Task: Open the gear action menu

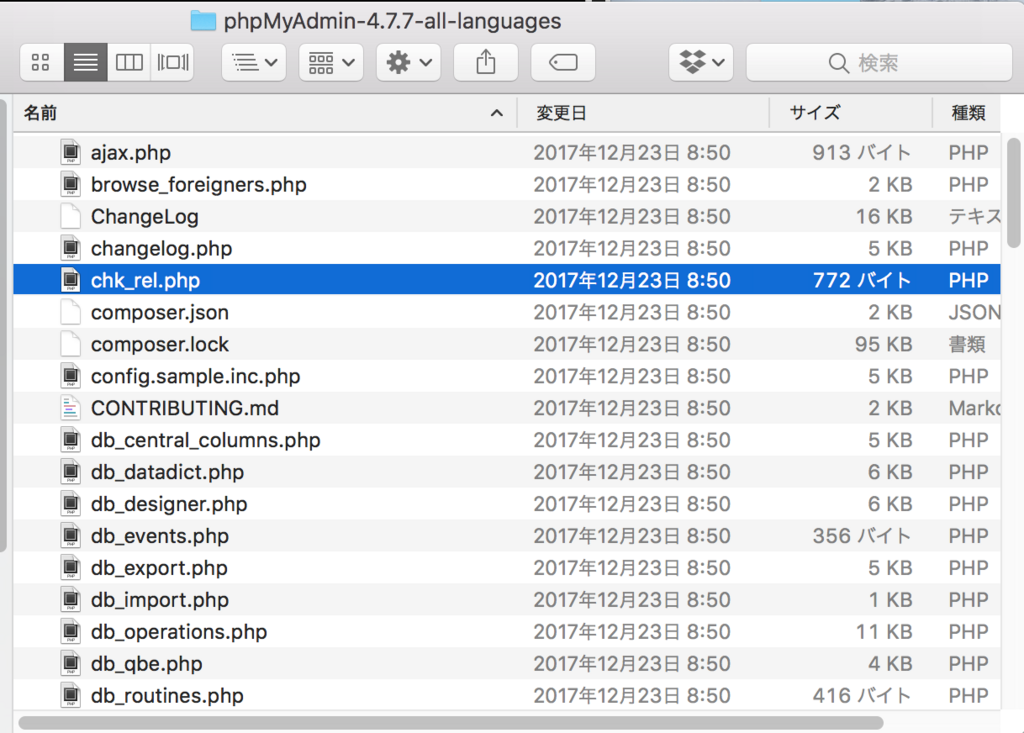Action: [408, 63]
